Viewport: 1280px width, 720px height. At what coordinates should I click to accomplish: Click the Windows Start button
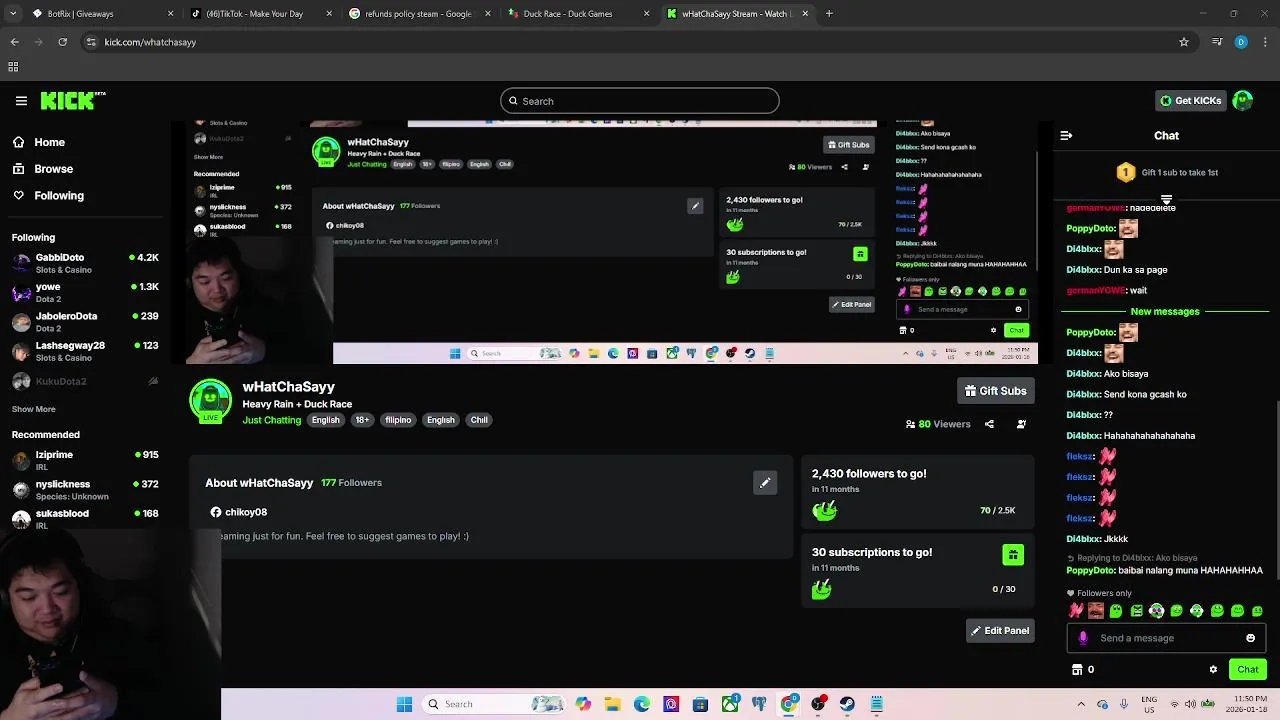tap(404, 704)
